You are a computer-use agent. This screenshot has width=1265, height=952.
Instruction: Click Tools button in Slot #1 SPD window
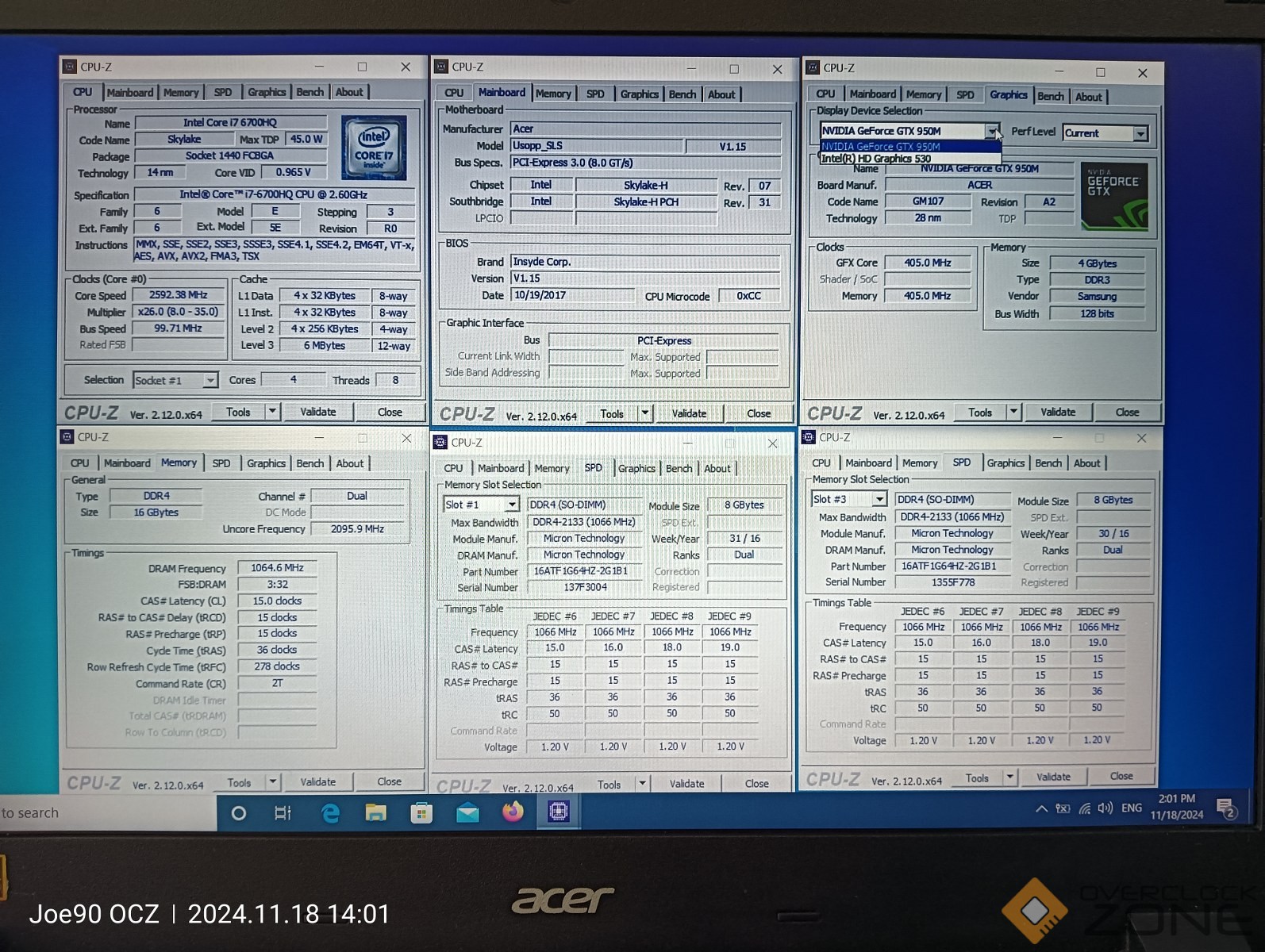coord(609,785)
